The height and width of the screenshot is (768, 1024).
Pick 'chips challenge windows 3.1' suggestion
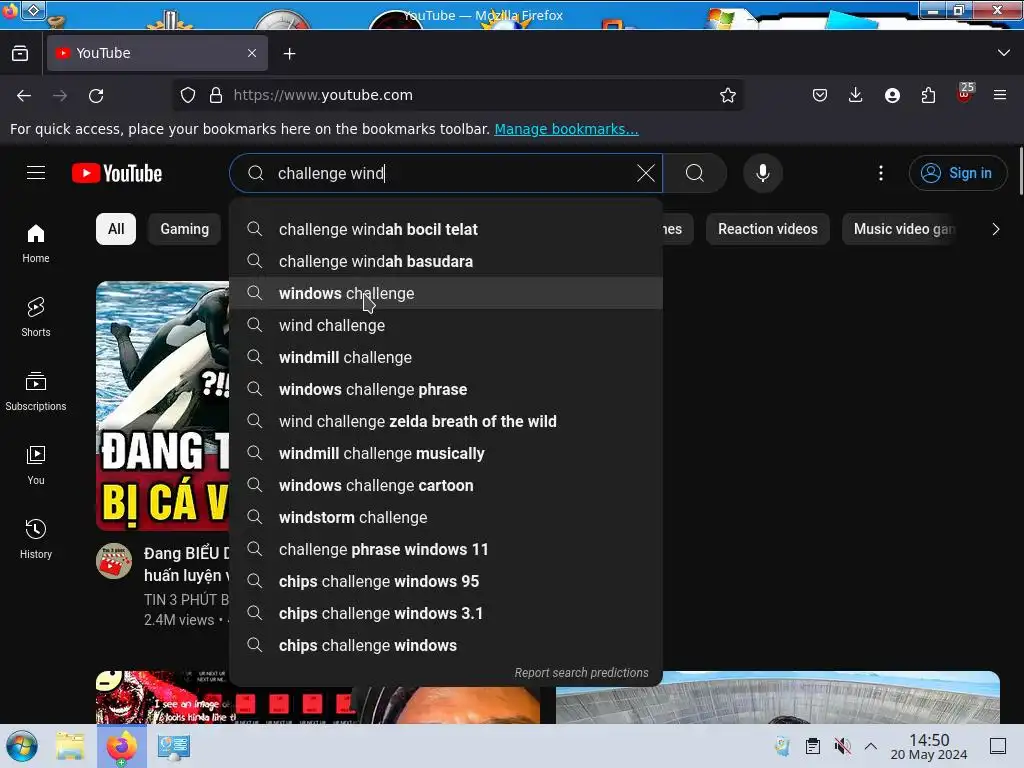(446, 613)
